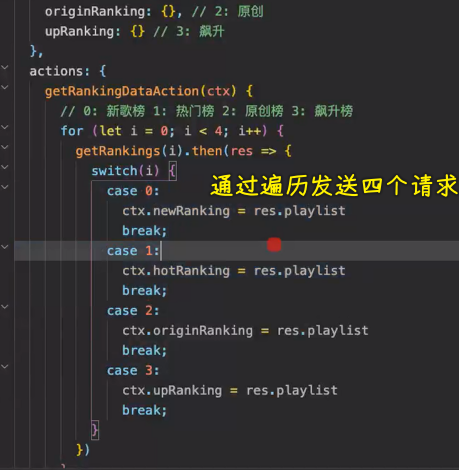Click the 'case 2:' label
Viewport: 459px width, 470px height.
point(133,311)
